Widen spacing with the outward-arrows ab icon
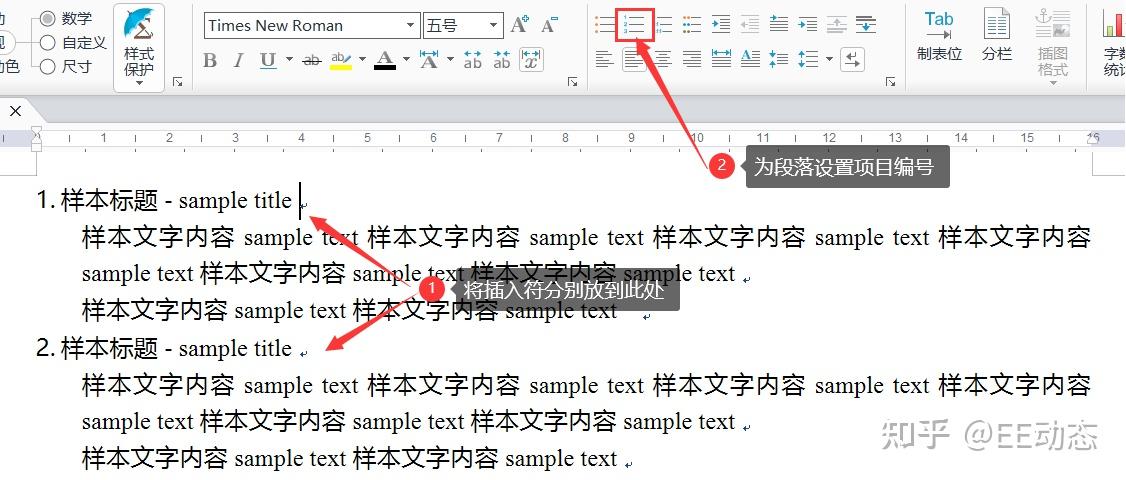 (473, 60)
